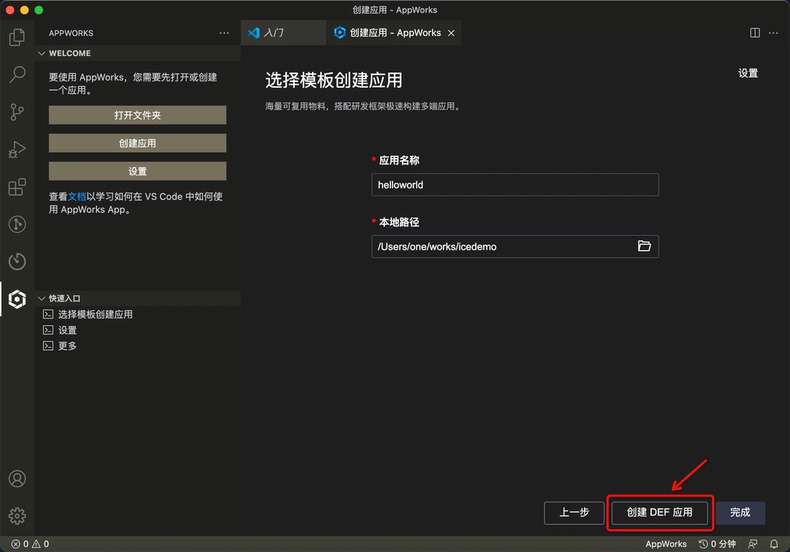Click terminal icon beside 设置 quick entry

(48, 330)
